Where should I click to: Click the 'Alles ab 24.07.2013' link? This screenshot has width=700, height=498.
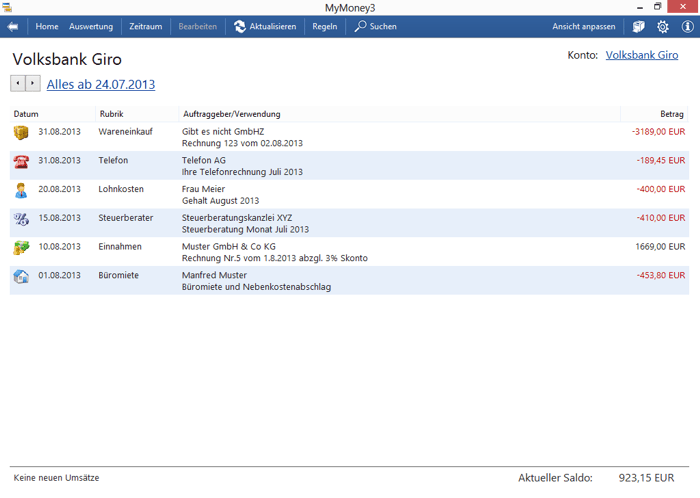pyautogui.click(x=101, y=85)
